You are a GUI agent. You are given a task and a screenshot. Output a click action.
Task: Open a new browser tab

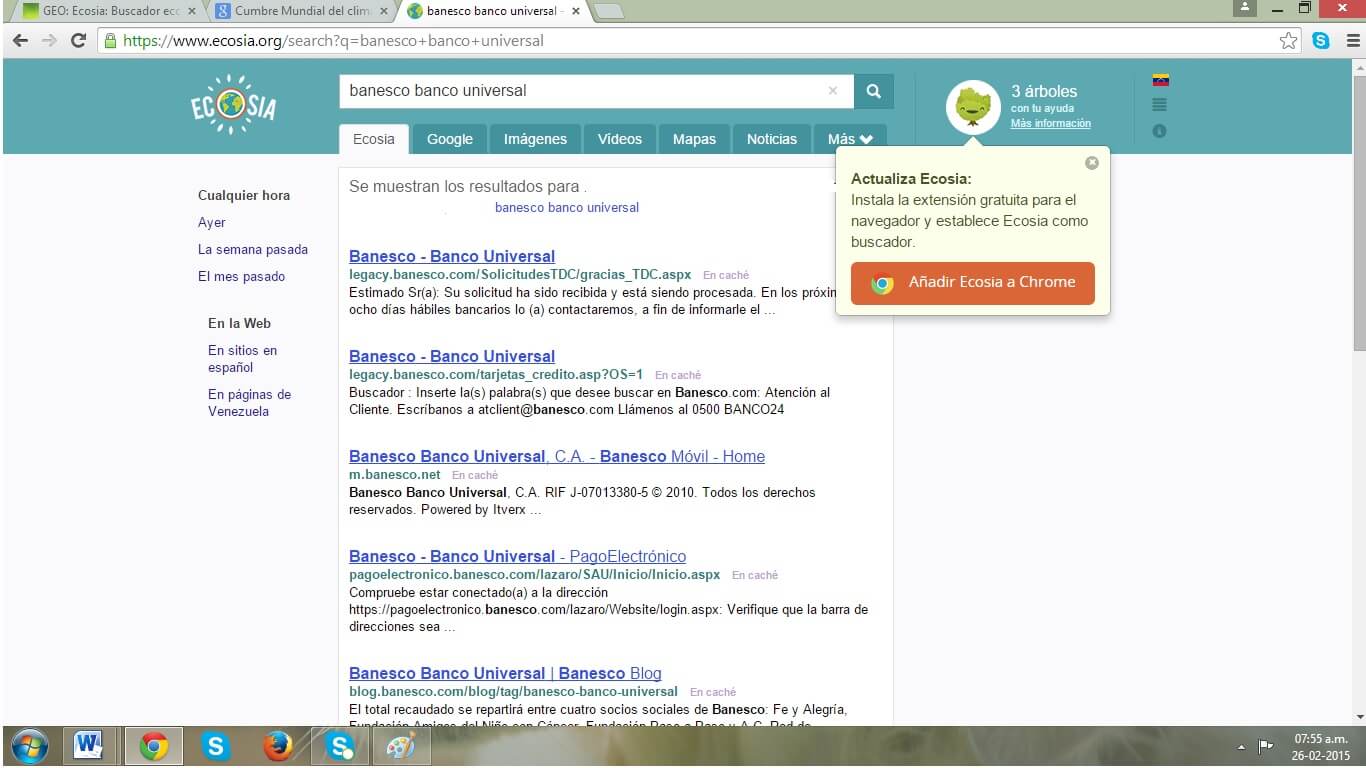(x=608, y=11)
